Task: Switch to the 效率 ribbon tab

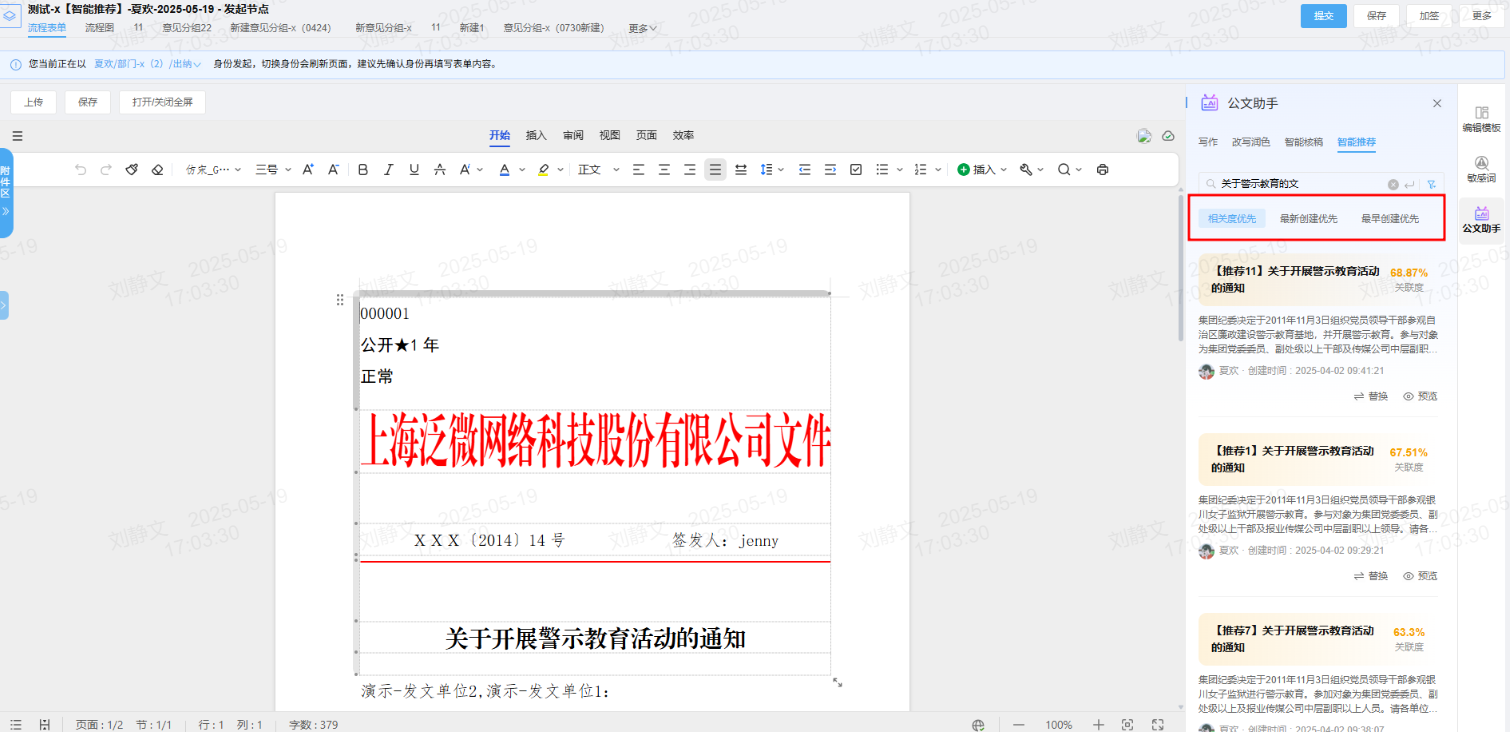Action: 683,135
